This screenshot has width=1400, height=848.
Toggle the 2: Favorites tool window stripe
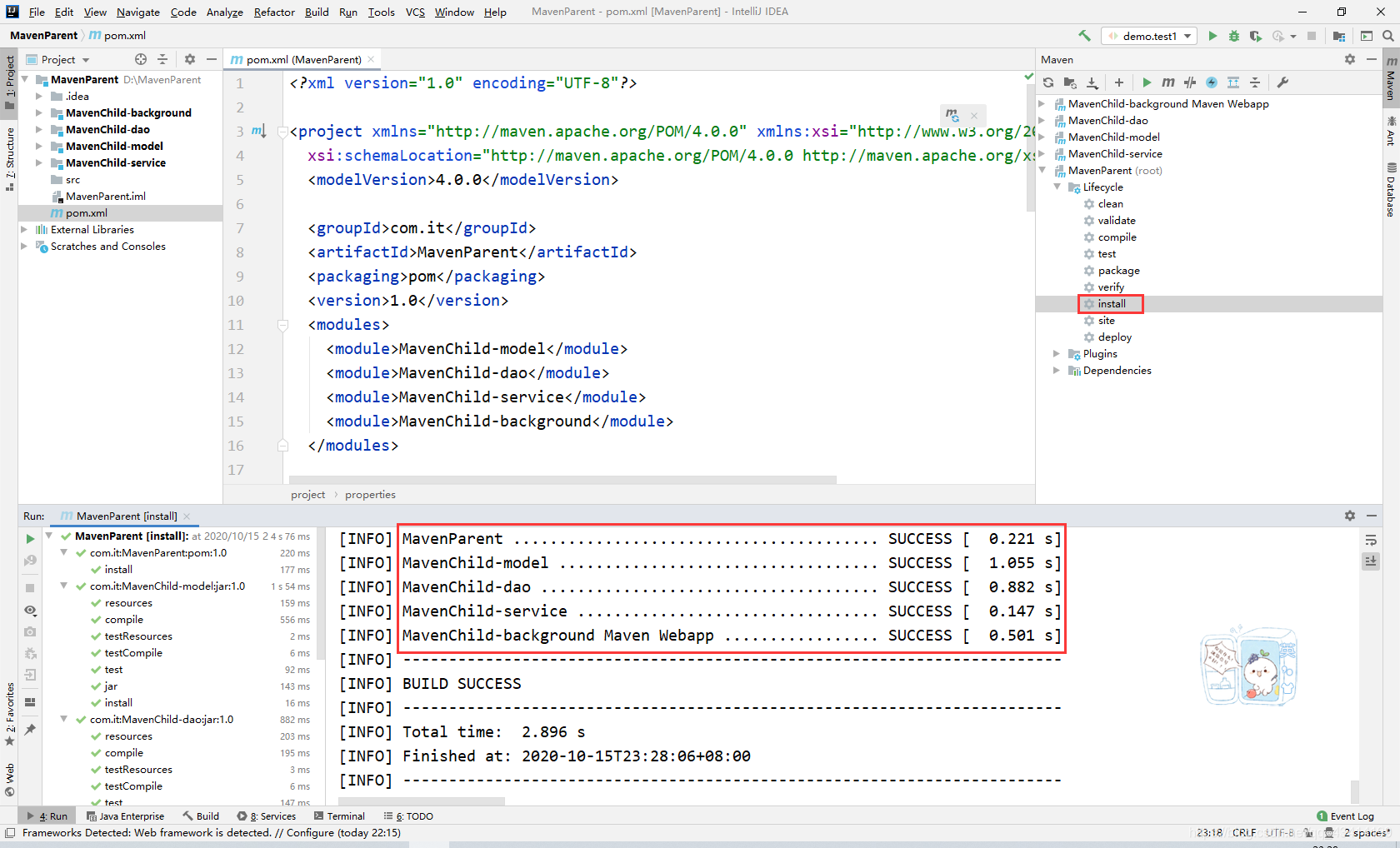[x=9, y=715]
